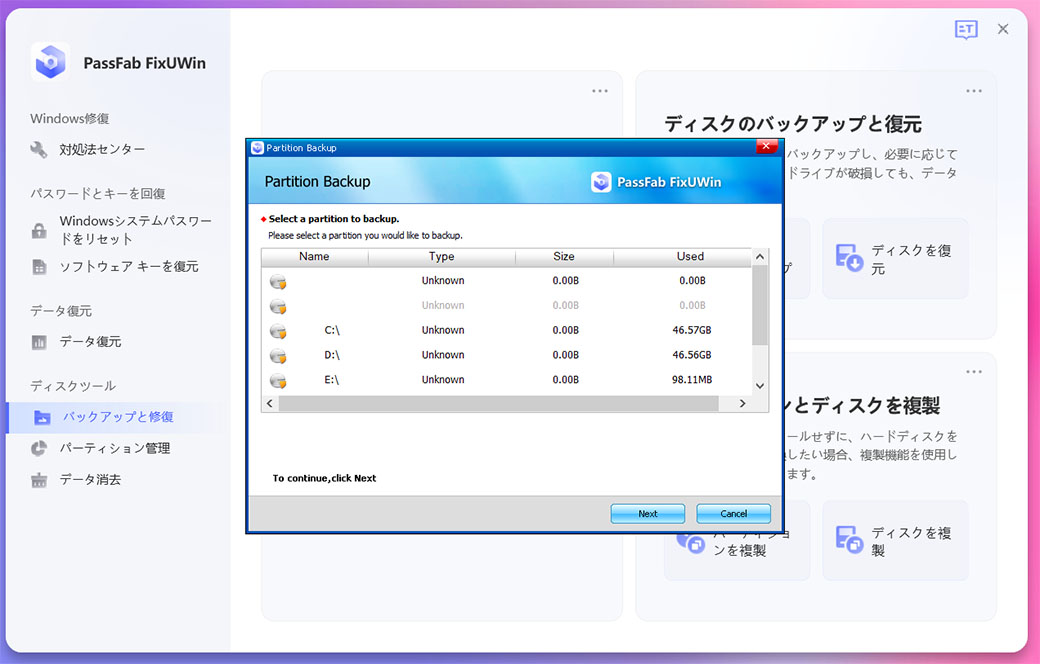1040x664 pixels.
Task: Click the パーティション管理 pie icon
Action: (x=39, y=448)
